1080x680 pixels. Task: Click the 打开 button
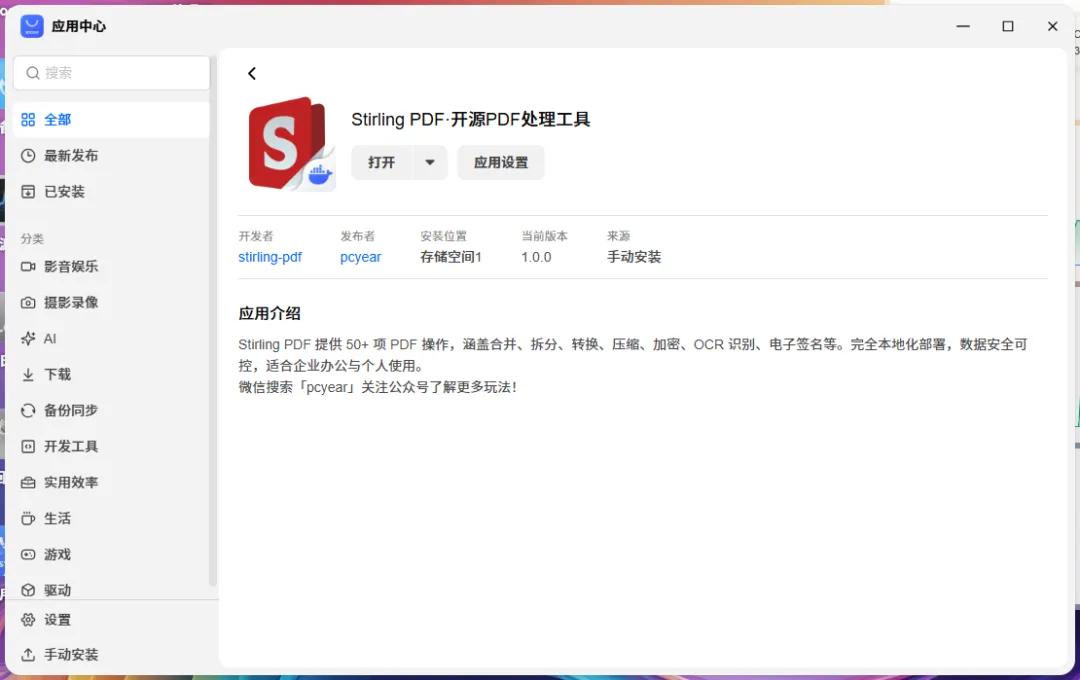pyautogui.click(x=382, y=163)
